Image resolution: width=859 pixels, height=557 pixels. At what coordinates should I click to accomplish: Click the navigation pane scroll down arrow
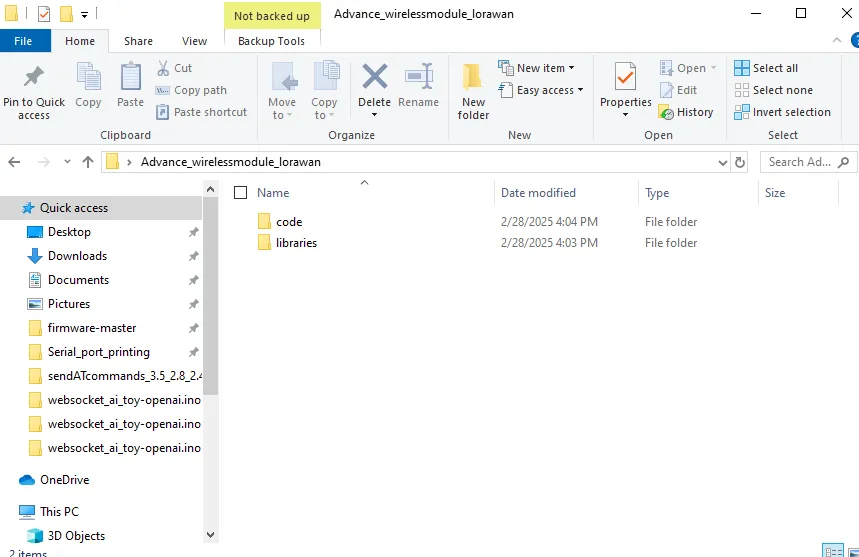(x=210, y=535)
